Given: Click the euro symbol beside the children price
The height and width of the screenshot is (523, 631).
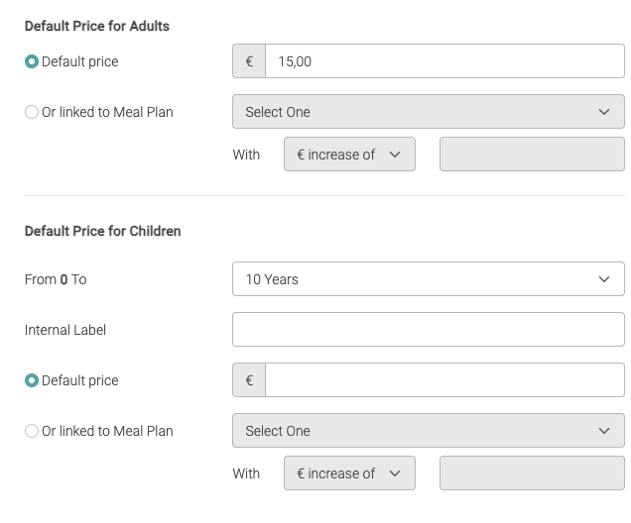Looking at the screenshot, I should pos(249,380).
